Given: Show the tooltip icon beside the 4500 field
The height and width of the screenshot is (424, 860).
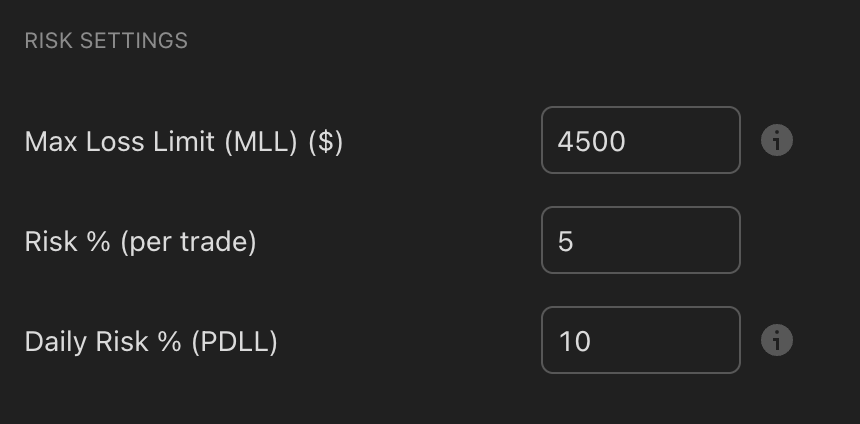Looking at the screenshot, I should (x=777, y=141).
